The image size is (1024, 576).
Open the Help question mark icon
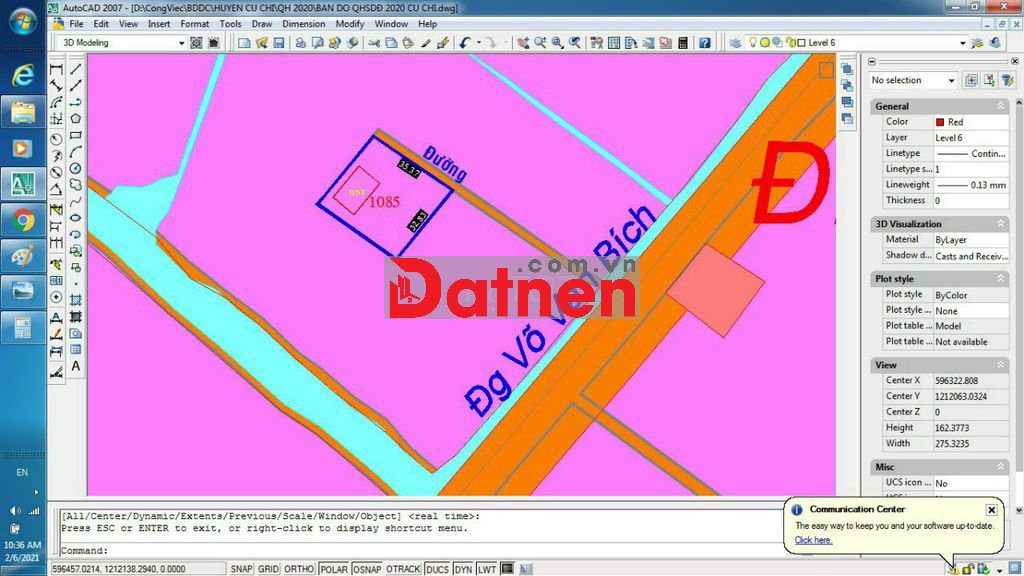pyautogui.click(x=705, y=43)
